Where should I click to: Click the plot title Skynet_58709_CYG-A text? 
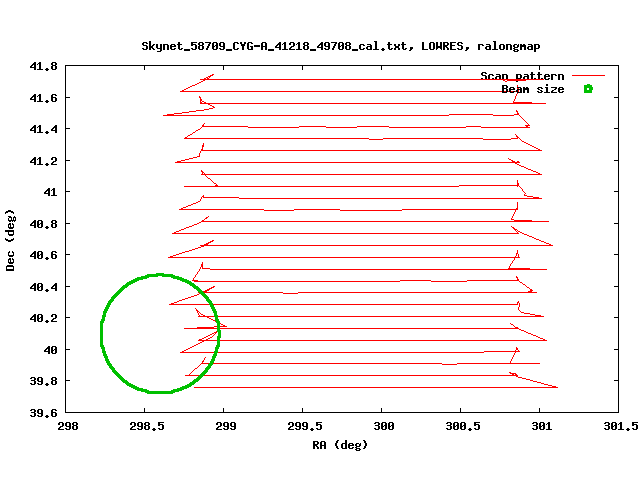[x=340, y=46]
